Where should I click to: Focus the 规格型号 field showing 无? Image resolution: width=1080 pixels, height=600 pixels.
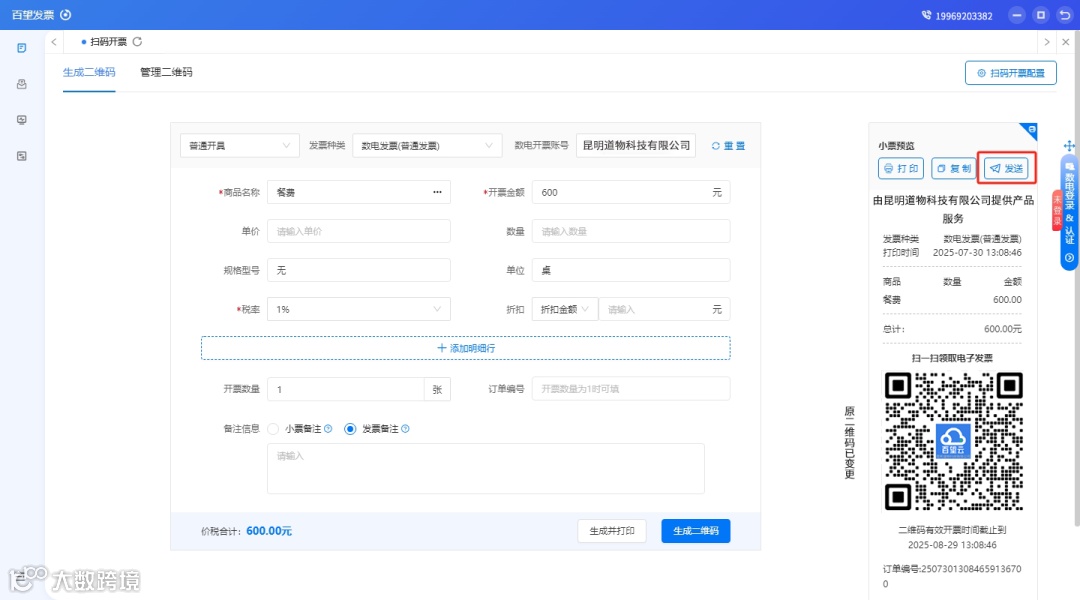point(359,270)
